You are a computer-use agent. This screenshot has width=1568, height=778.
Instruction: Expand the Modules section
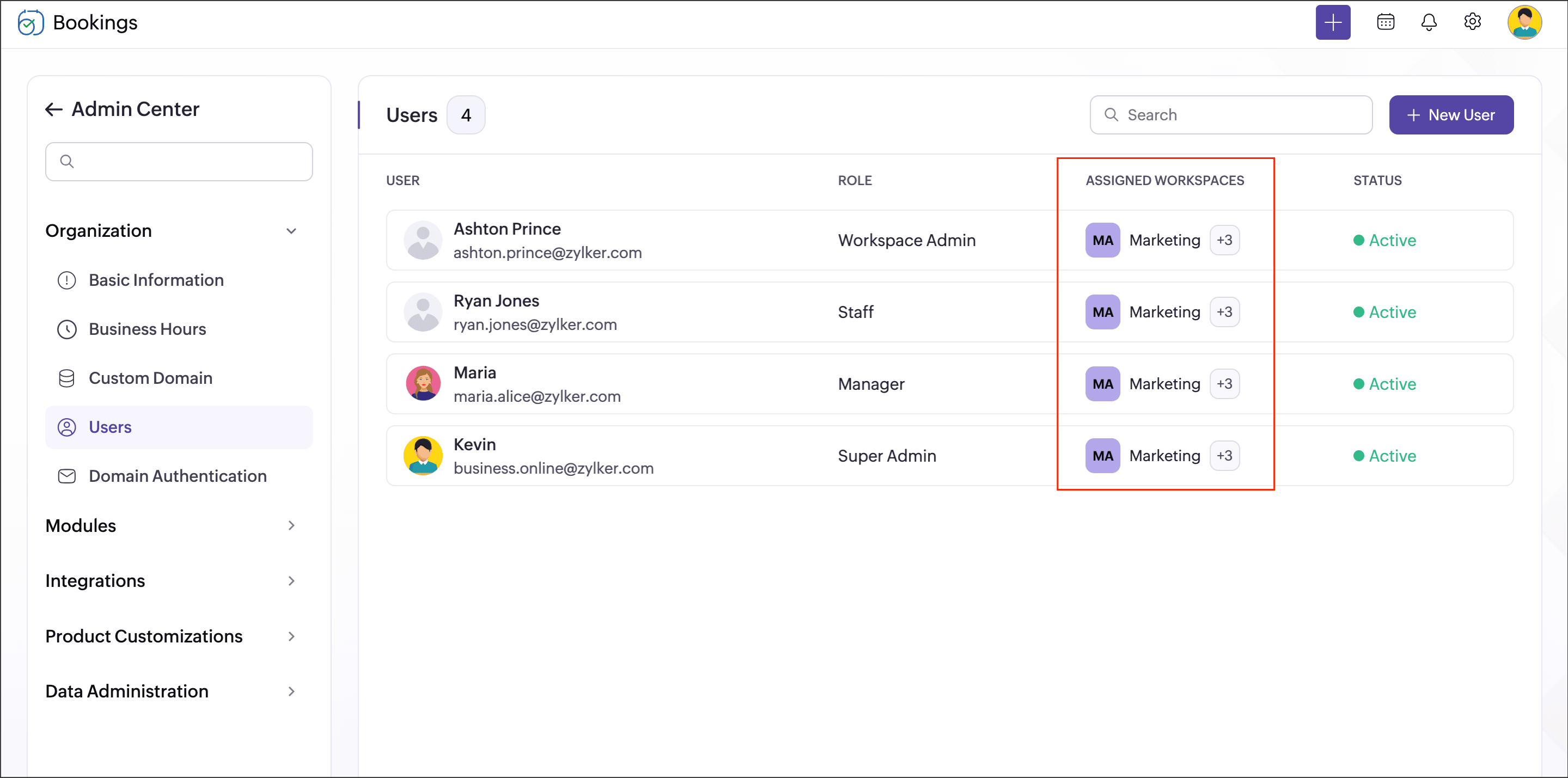click(291, 525)
